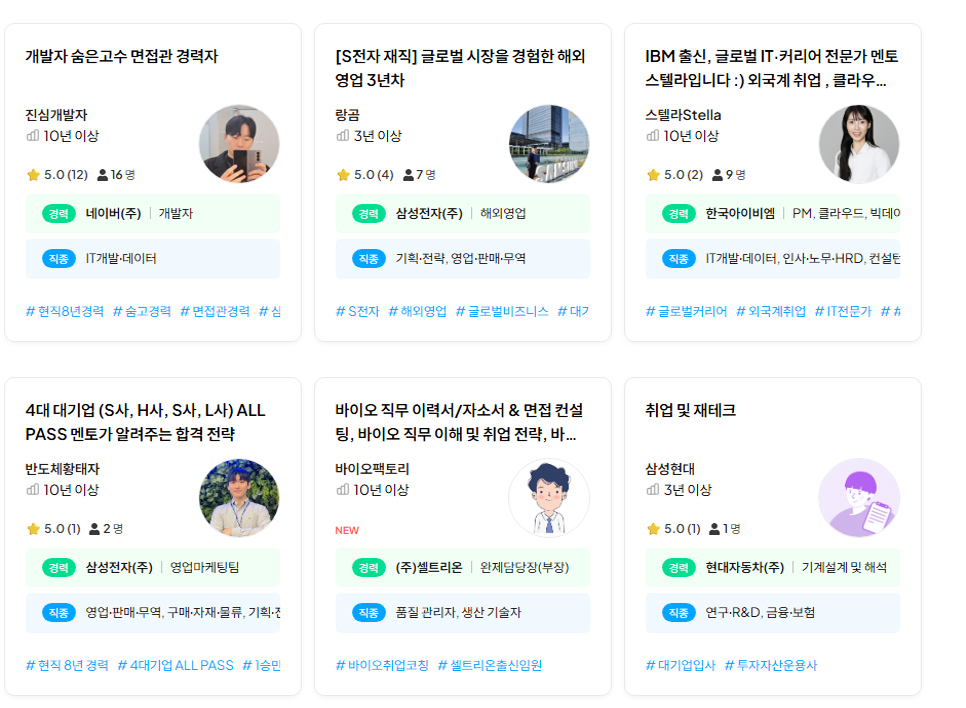Click green 경력 badge next to 네이버(주)
This screenshot has width=966, height=708.
[59, 214]
